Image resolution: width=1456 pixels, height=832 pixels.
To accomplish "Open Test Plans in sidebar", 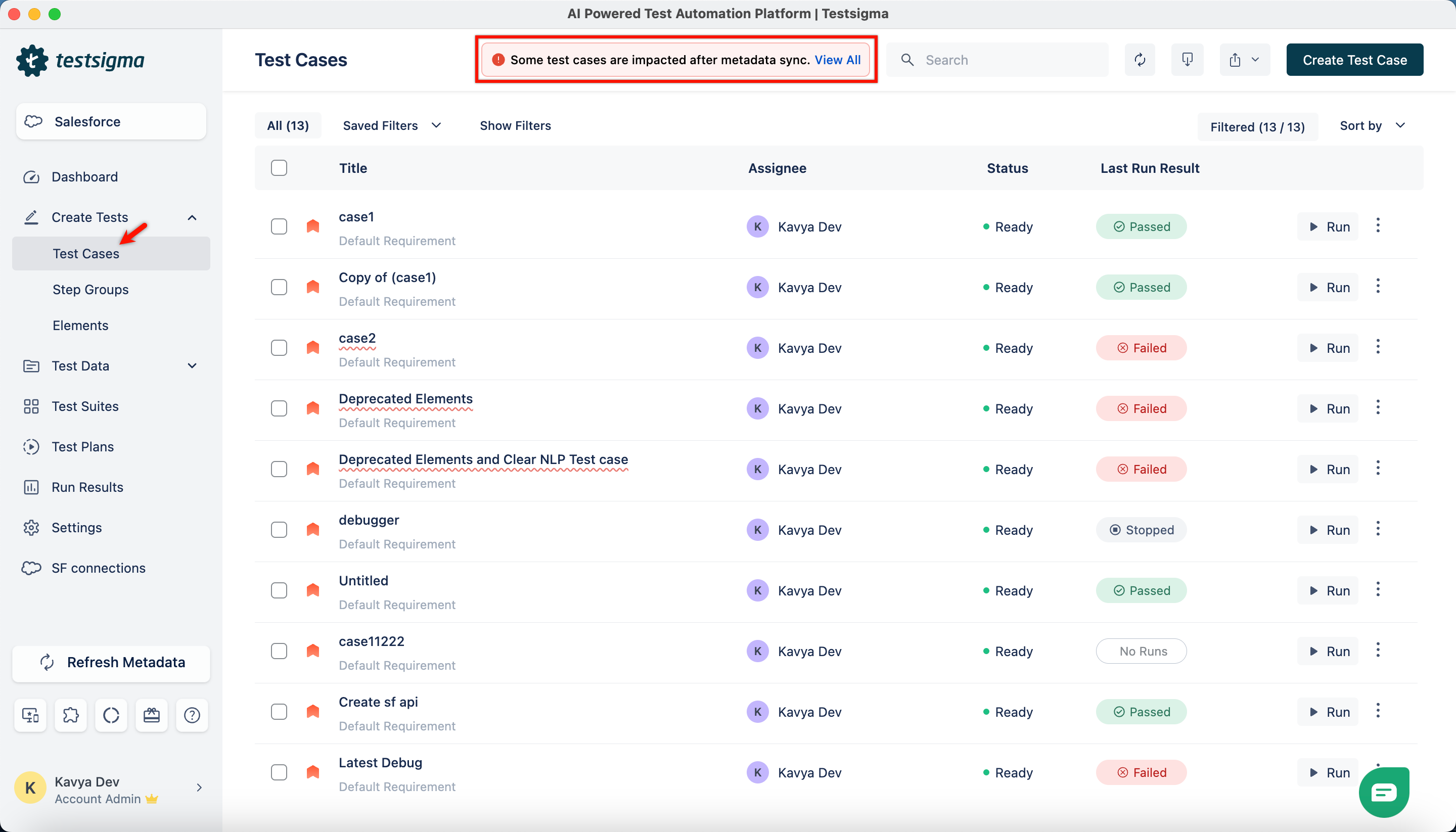I will tap(83, 447).
